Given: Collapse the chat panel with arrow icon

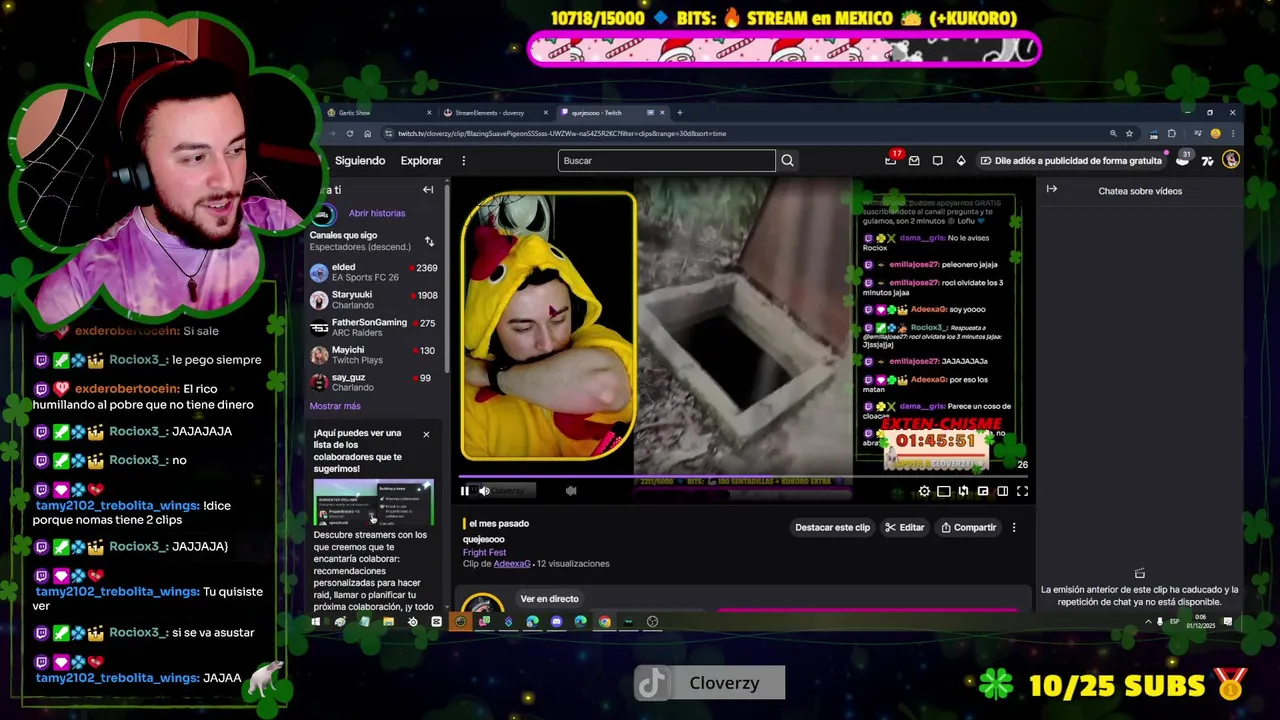Looking at the screenshot, I should point(1052,188).
